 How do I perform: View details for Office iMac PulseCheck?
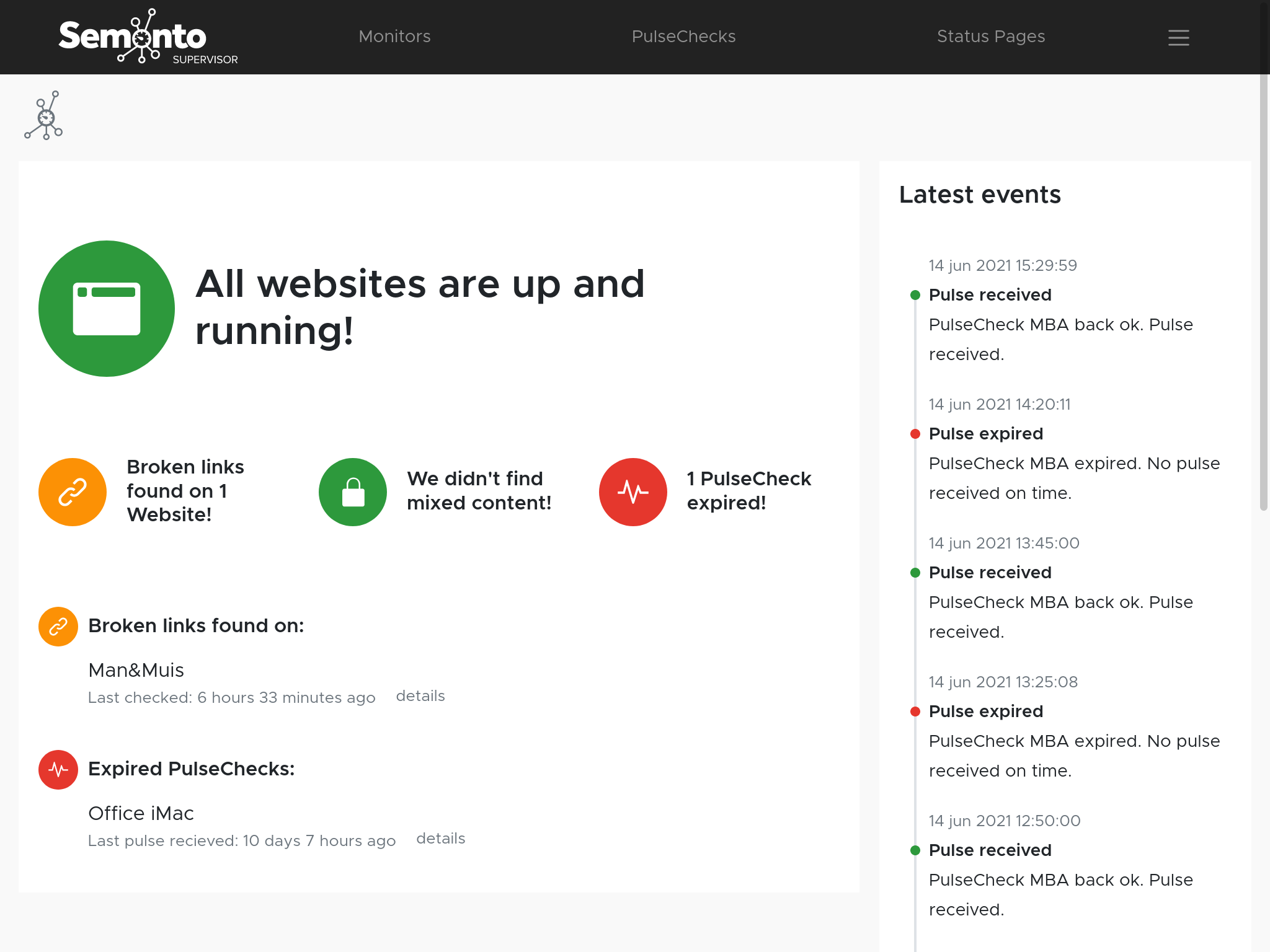440,839
